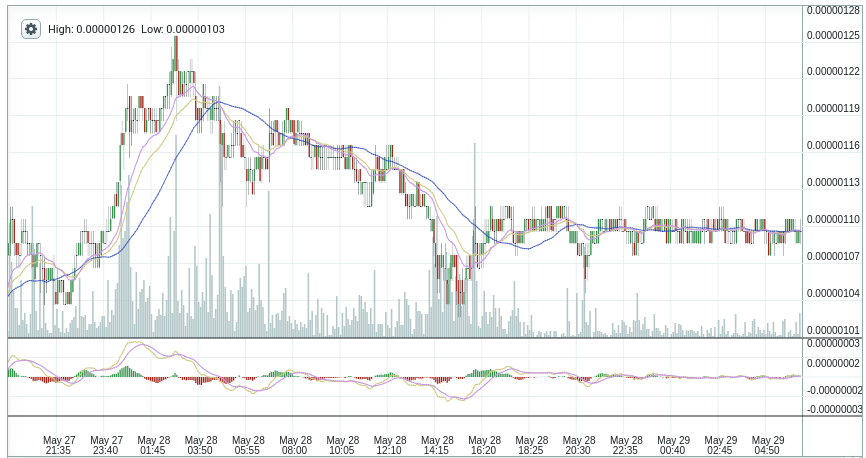Select price label 0.00000107
Image resolution: width=866 pixels, height=458 pixels.
[x=833, y=256]
